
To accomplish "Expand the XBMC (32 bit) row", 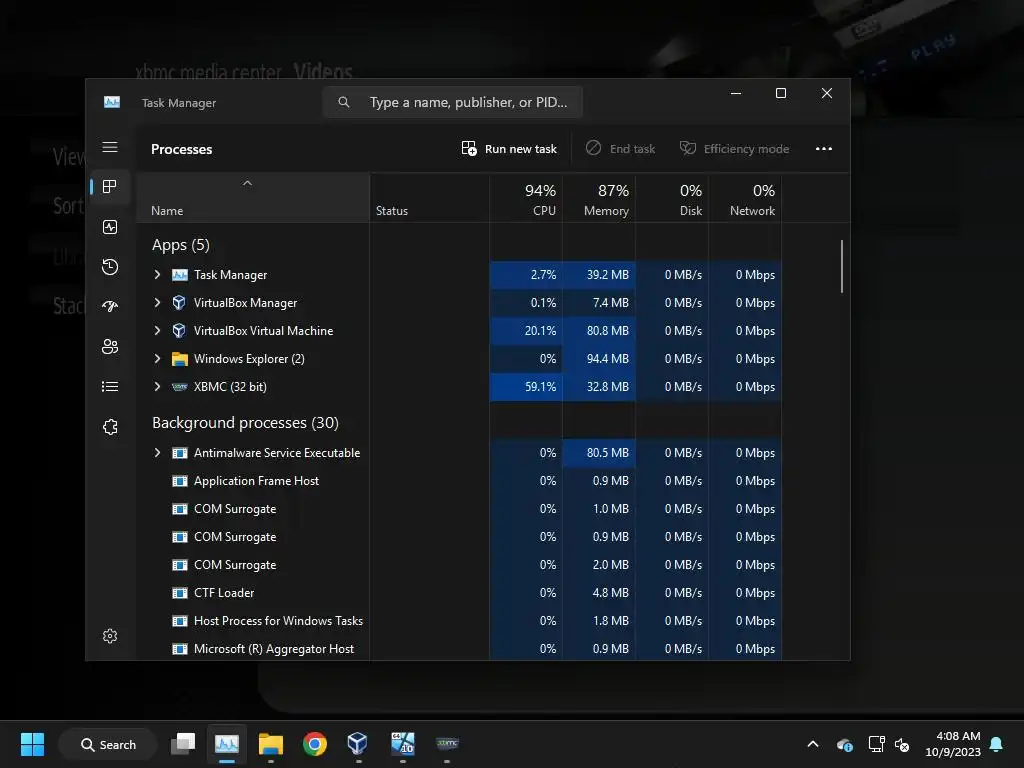I will (x=157, y=387).
